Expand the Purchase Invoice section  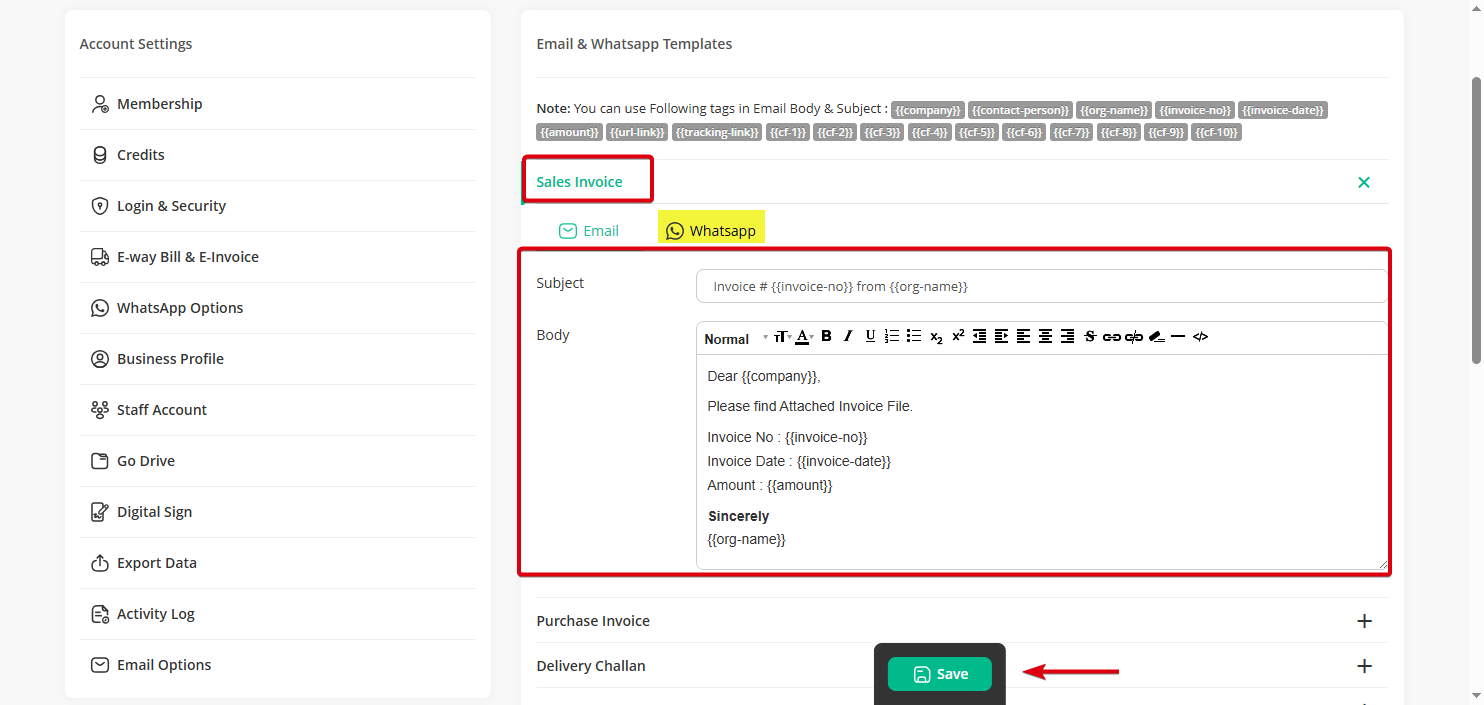1364,621
